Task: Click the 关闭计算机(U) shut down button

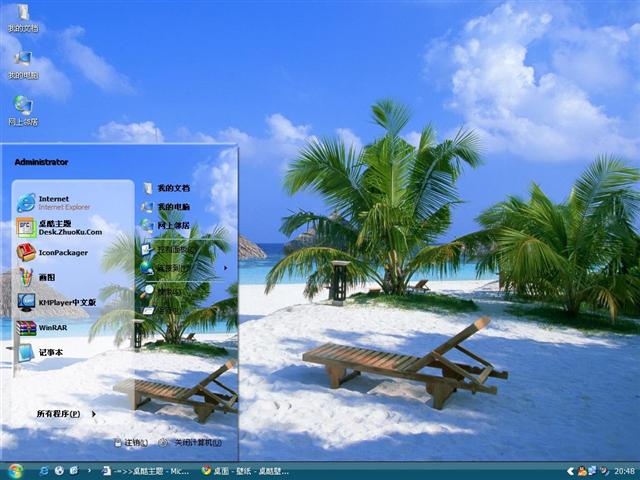Action: [x=191, y=442]
